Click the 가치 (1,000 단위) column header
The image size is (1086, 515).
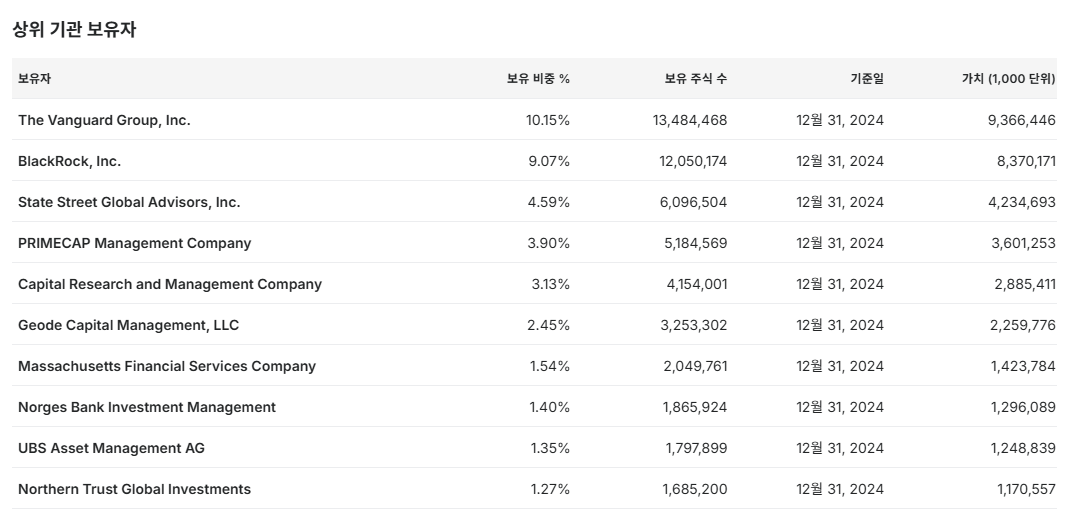(x=1008, y=79)
